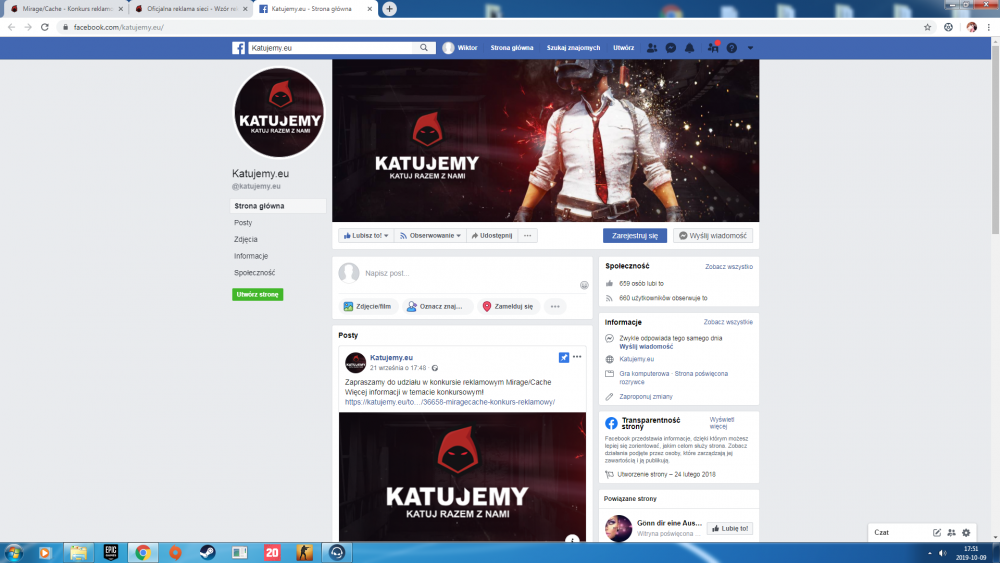
Task: Open the Katujemy.eu profile picture
Action: pyautogui.click(x=279, y=112)
